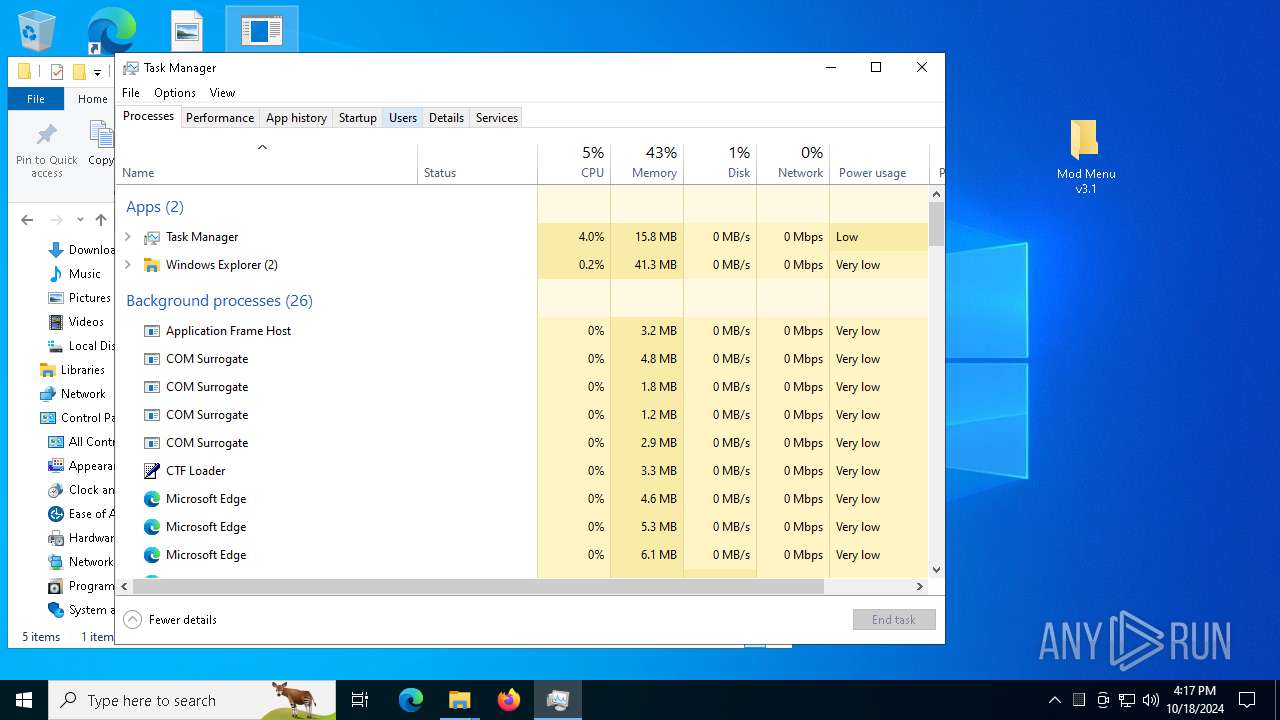
Task: Sort by the Network column header
Action: click(x=793, y=164)
